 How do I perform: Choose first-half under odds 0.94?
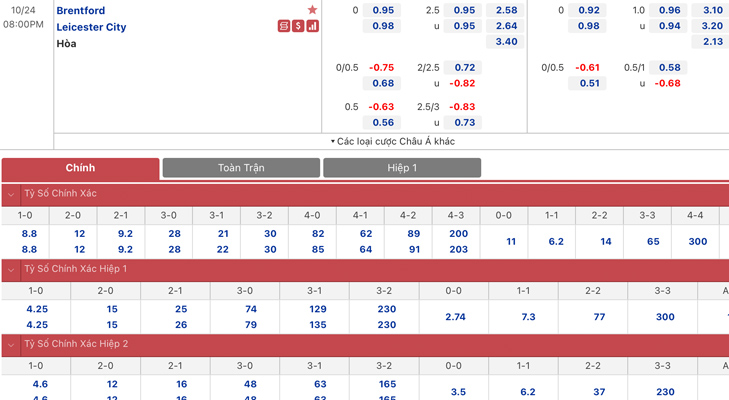tap(669, 26)
